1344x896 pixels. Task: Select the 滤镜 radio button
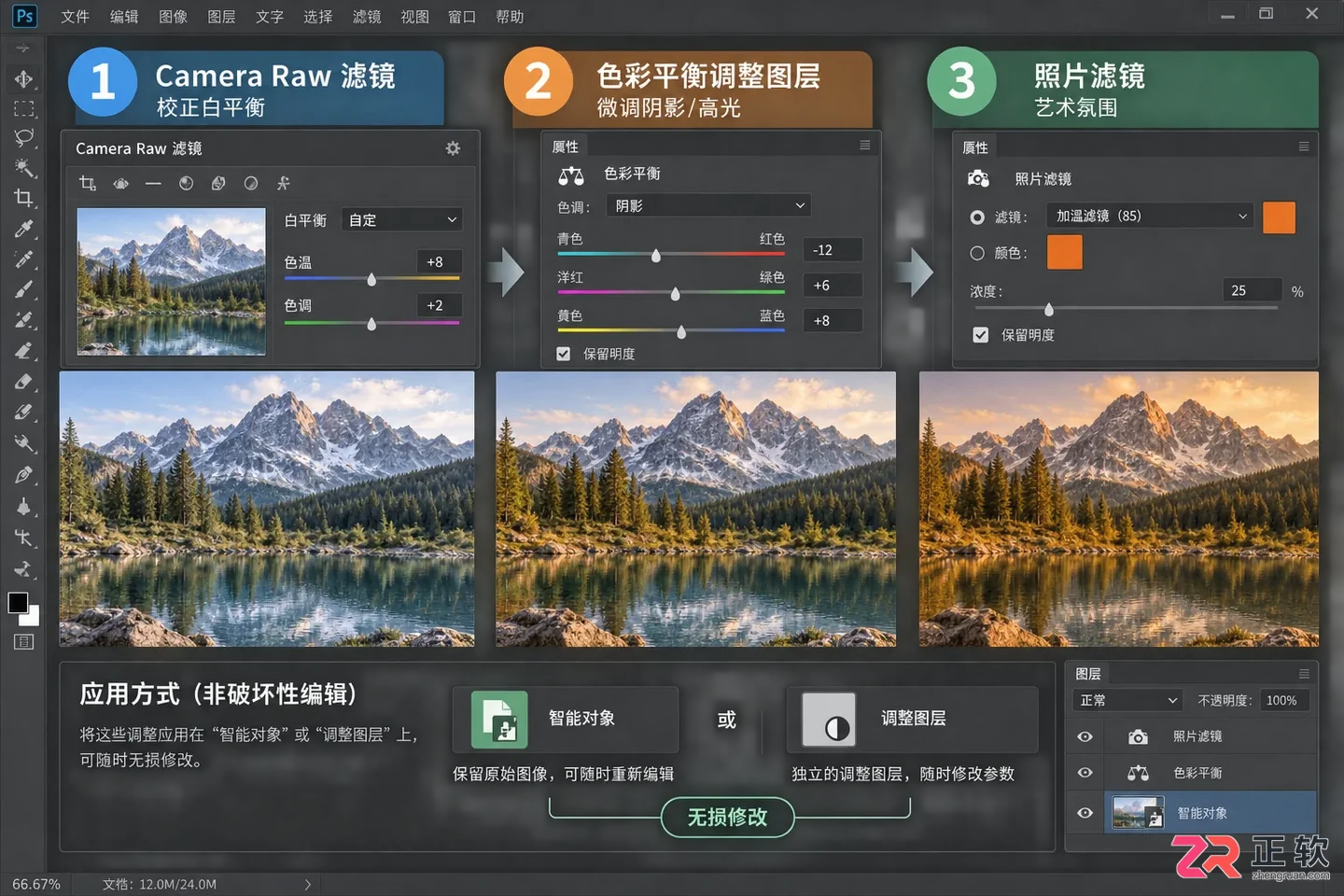(x=977, y=217)
